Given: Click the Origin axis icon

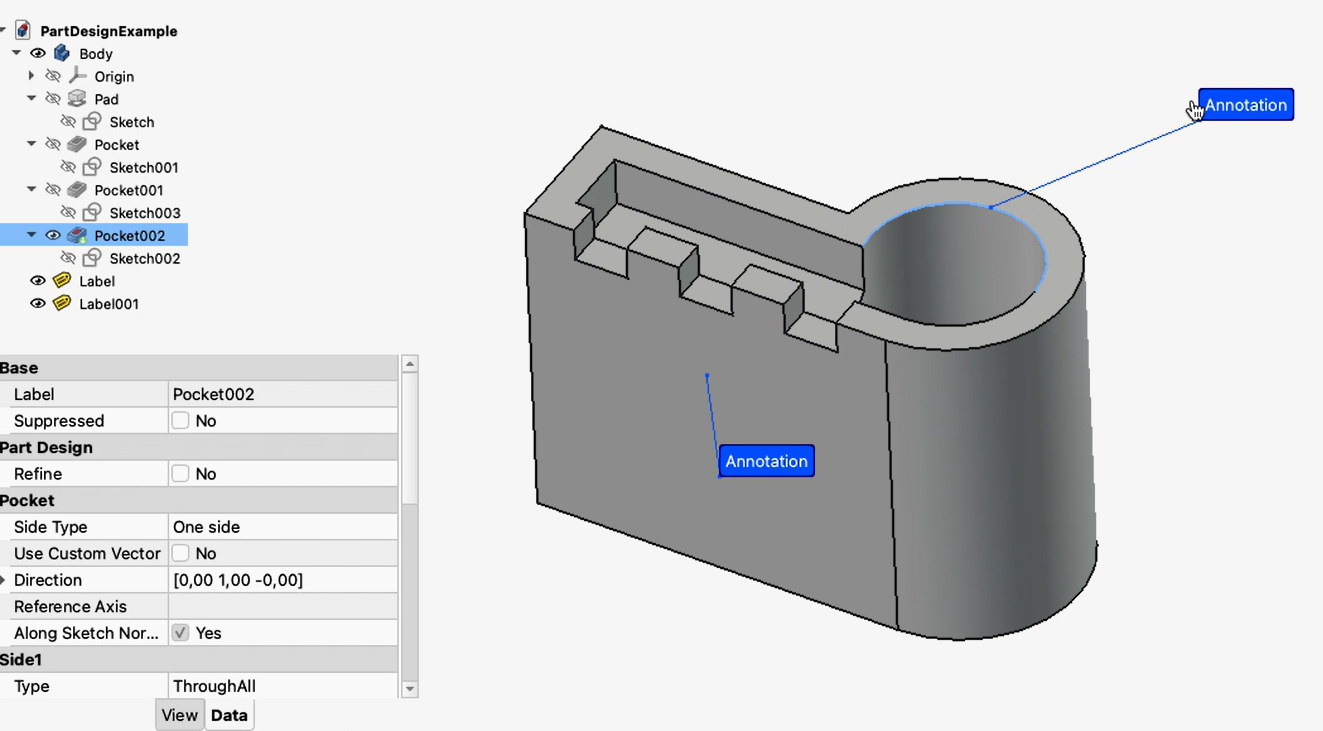Looking at the screenshot, I should pyautogui.click(x=77, y=76).
